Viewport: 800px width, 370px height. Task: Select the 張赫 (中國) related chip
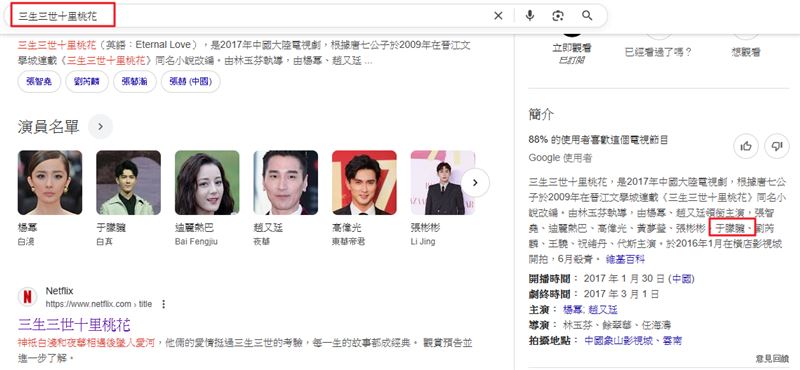[x=190, y=82]
